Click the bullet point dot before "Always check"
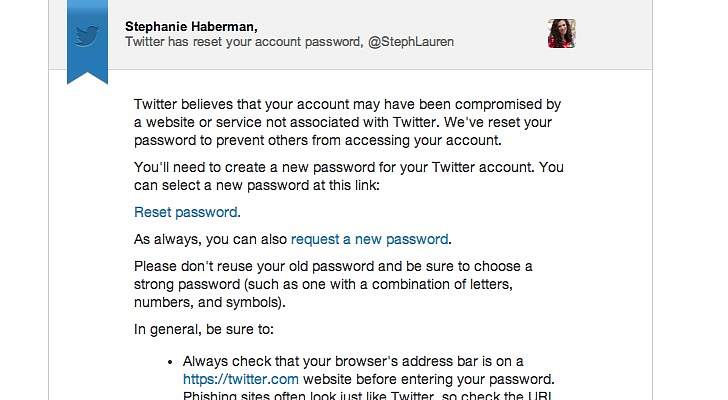The height and width of the screenshot is (400, 728). 171,362
